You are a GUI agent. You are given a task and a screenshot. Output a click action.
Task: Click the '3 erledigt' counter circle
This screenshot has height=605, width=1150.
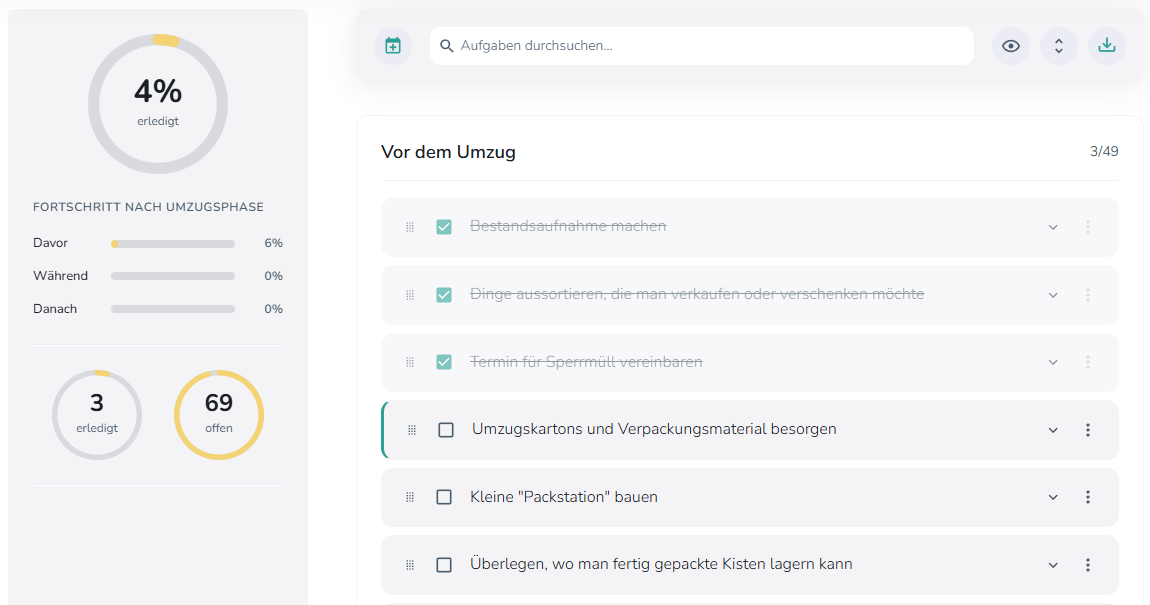point(97,415)
